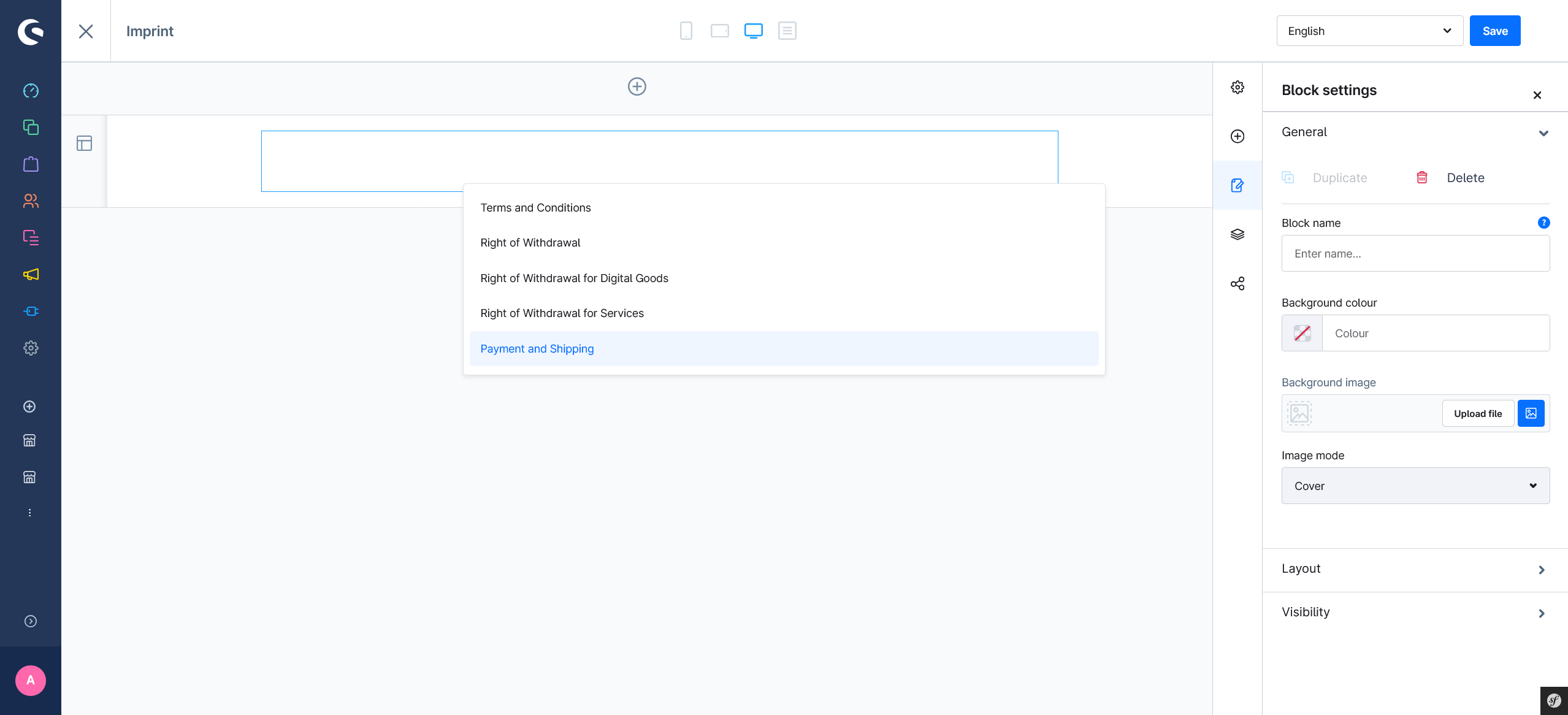This screenshot has height=715, width=1568.
Task: Expand the Layout section
Action: pos(1415,569)
